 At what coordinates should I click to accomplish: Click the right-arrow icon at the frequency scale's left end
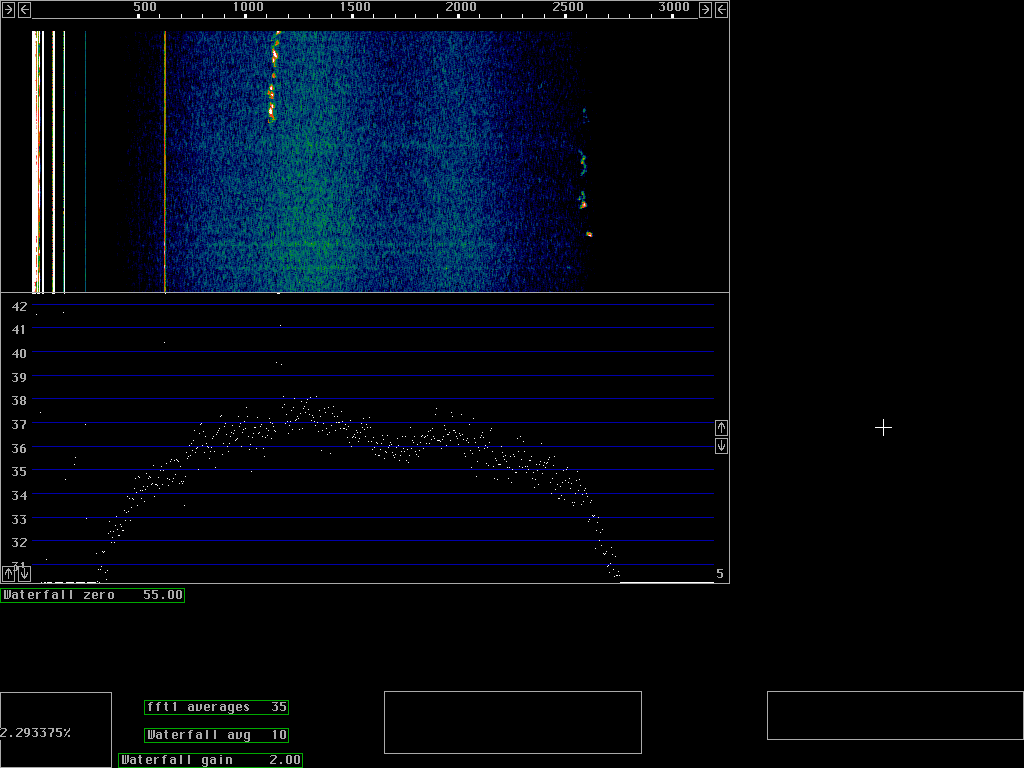8,9
